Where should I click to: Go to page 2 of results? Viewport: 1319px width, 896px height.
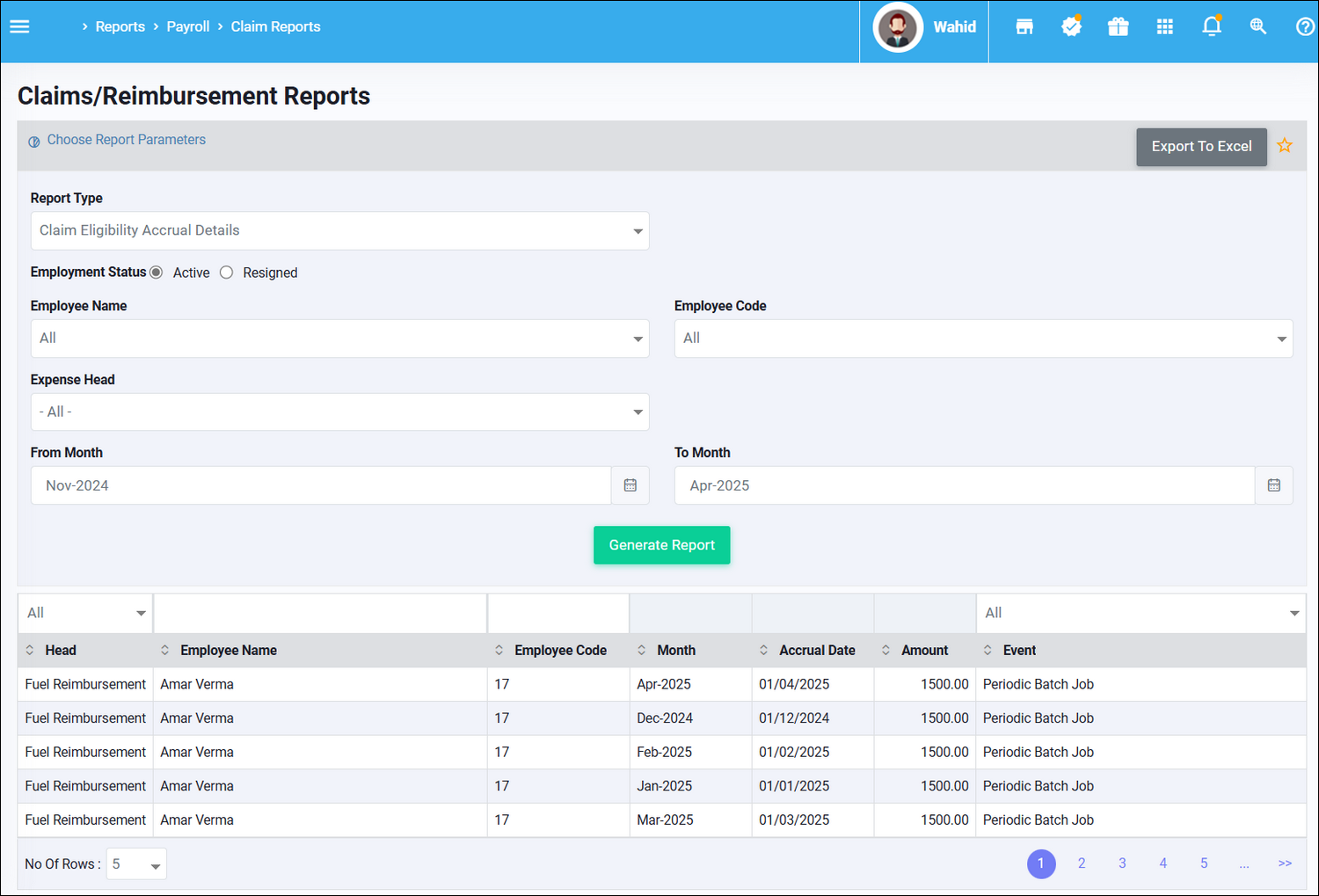tap(1082, 863)
